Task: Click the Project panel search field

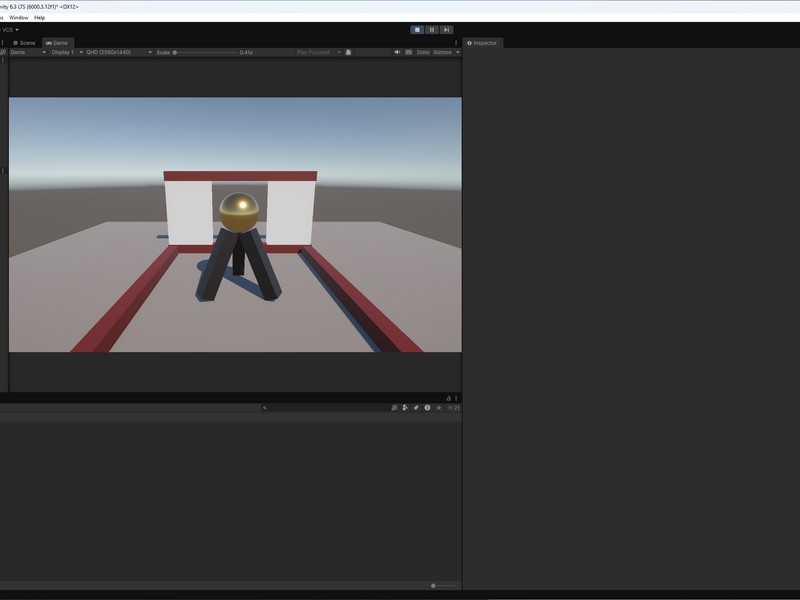Action: click(320, 408)
